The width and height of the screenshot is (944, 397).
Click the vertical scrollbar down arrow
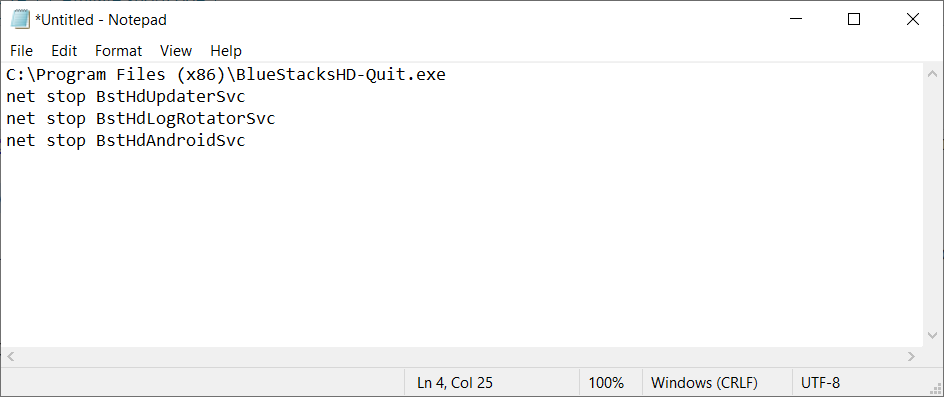coord(933,336)
